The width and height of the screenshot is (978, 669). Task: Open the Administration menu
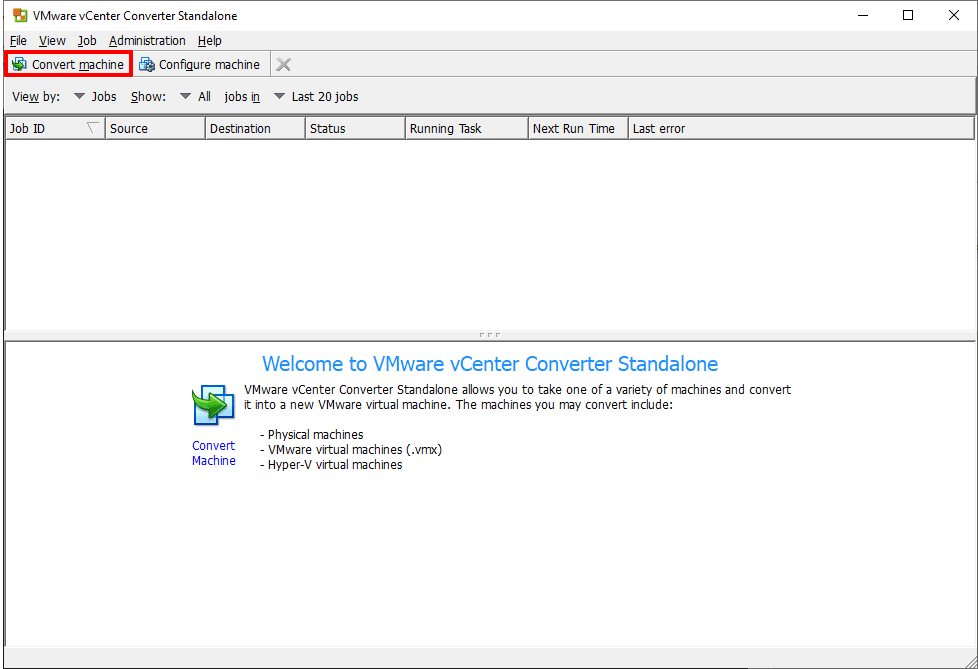[147, 40]
